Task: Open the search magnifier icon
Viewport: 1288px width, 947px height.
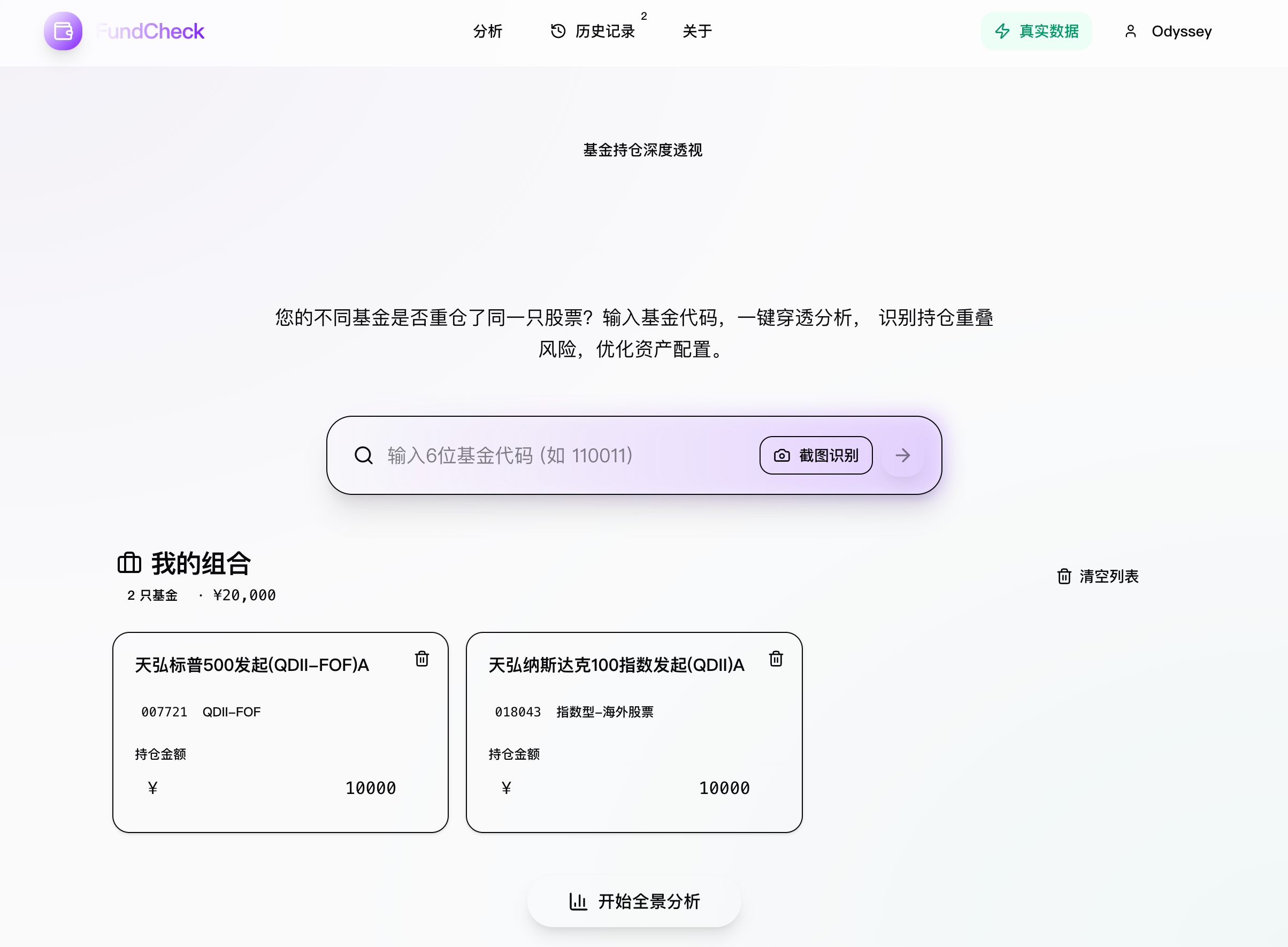Action: (x=363, y=455)
